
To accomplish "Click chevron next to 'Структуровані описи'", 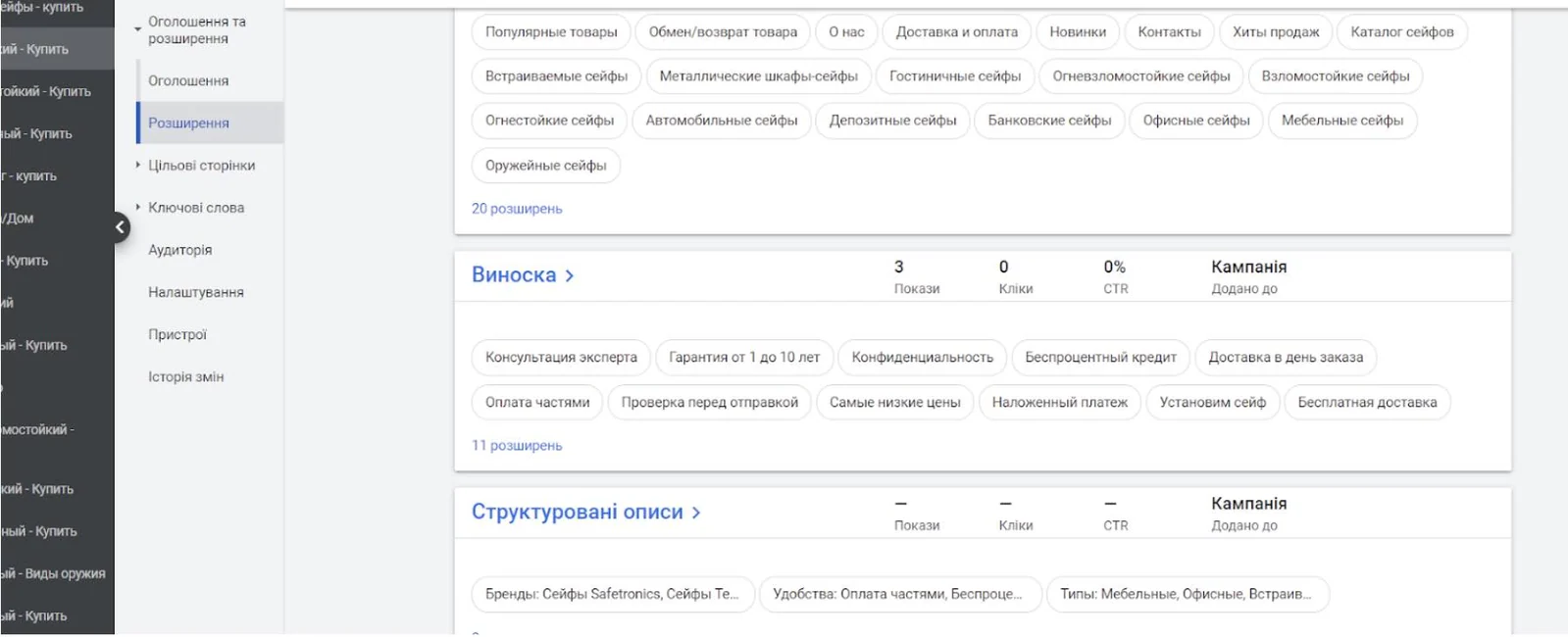I will pos(695,513).
